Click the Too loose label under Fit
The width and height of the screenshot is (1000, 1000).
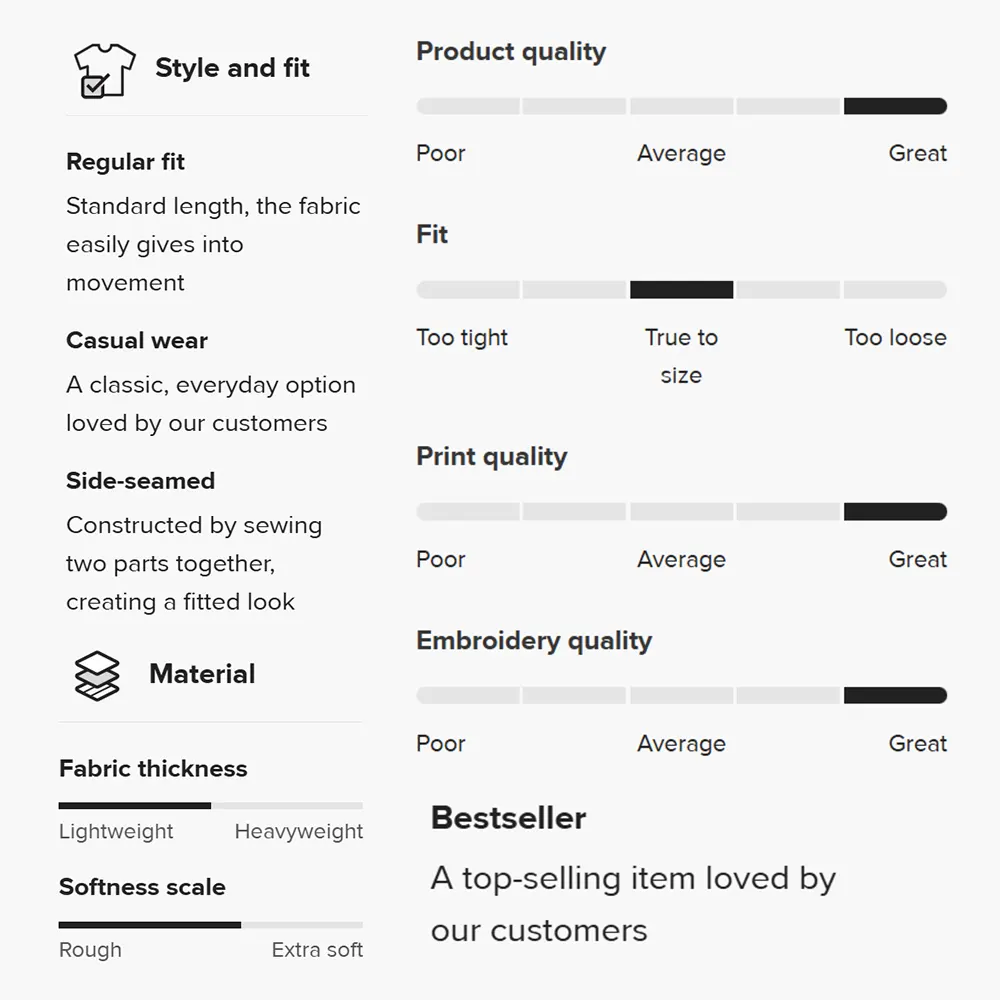[x=895, y=337]
